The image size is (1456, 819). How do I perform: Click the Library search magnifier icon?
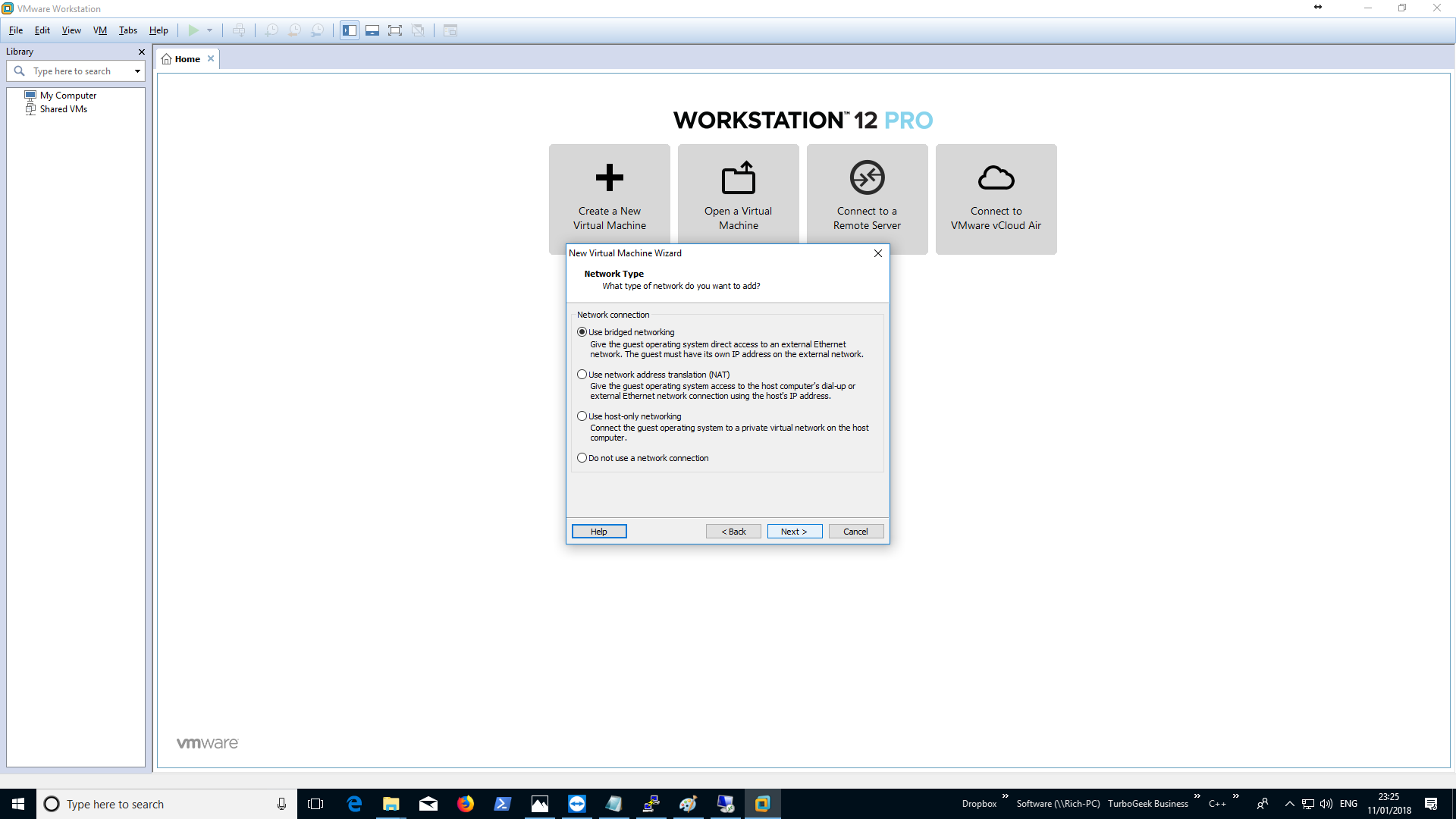(x=20, y=71)
